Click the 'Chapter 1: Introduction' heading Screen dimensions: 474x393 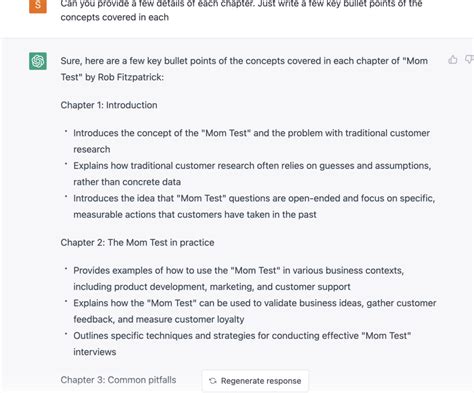109,105
